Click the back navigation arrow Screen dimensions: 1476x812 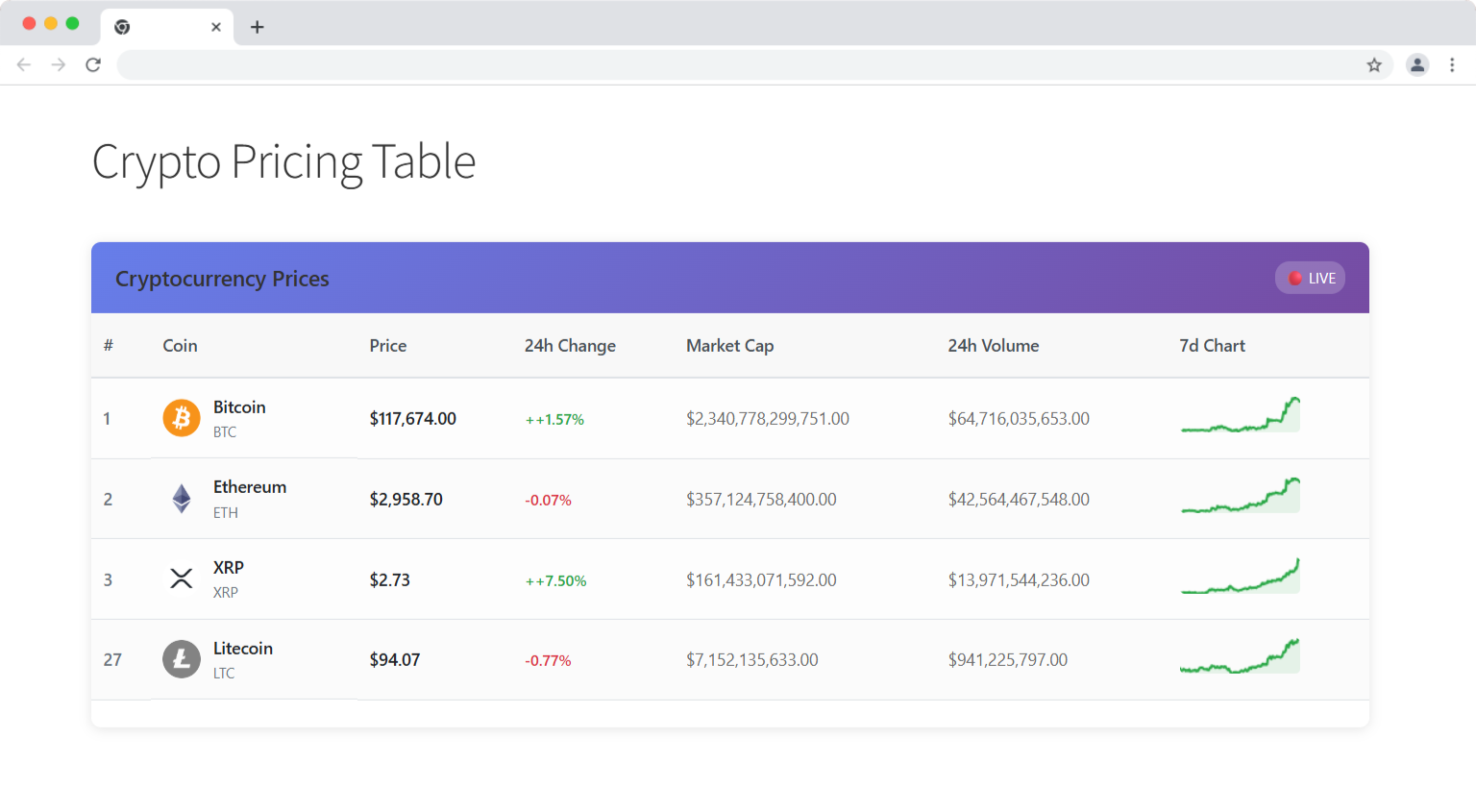pos(23,64)
